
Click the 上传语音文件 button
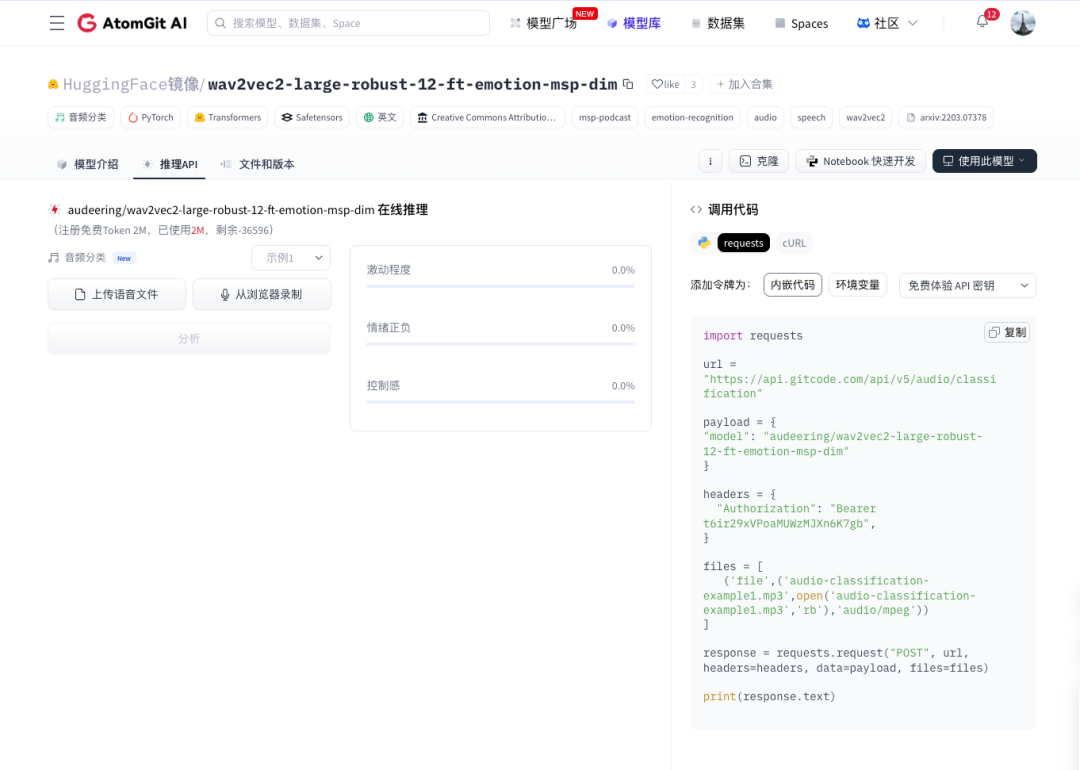(116, 294)
